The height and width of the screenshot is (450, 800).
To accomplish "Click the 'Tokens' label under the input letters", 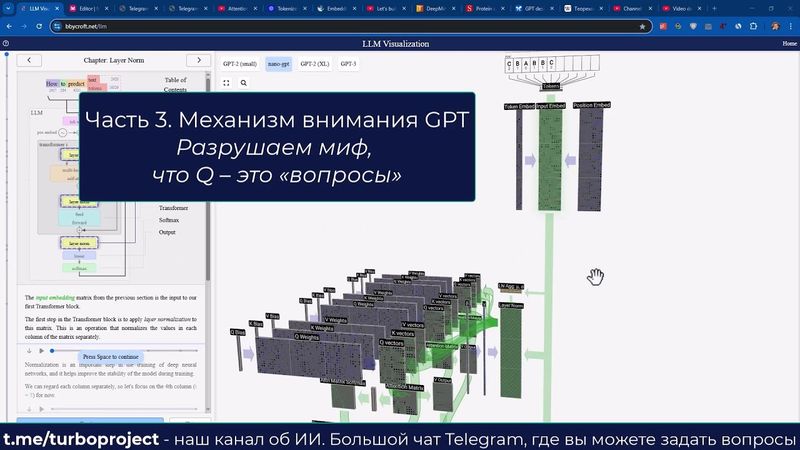I will point(551,86).
